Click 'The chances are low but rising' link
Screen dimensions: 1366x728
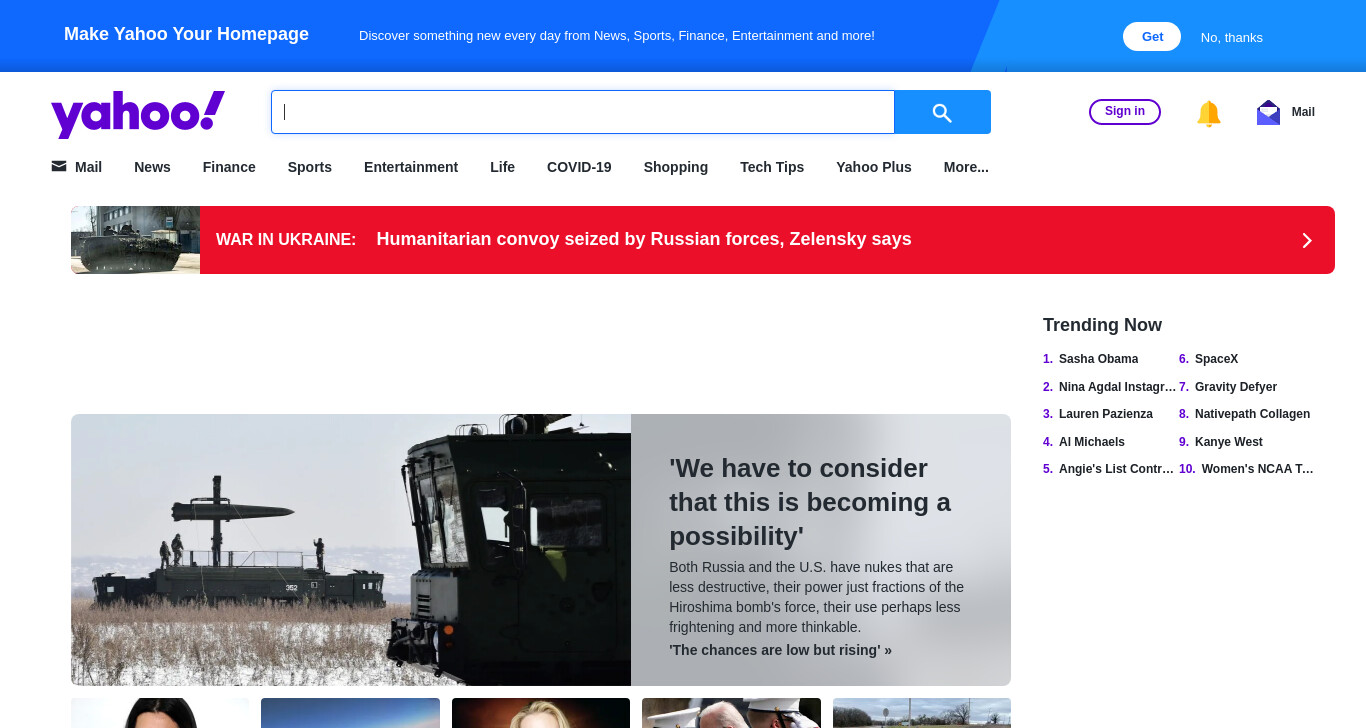(780, 650)
